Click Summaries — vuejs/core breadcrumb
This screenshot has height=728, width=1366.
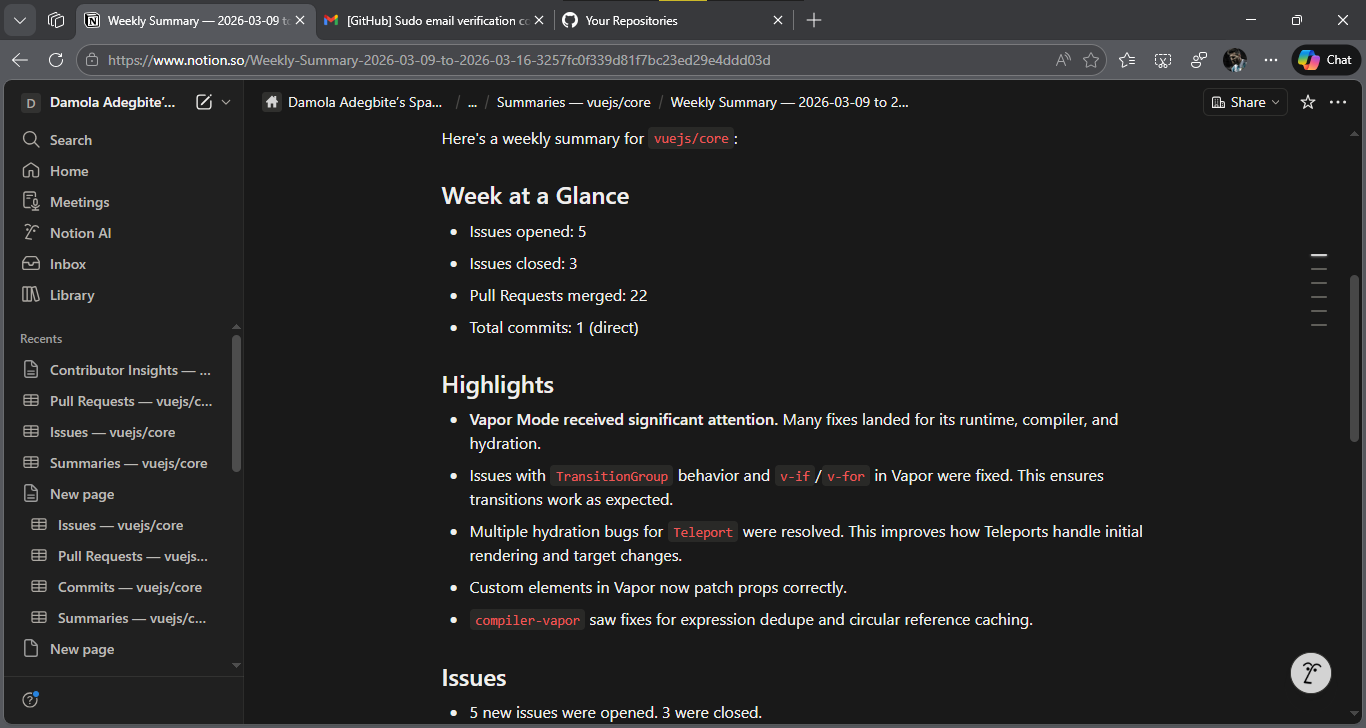(x=573, y=102)
